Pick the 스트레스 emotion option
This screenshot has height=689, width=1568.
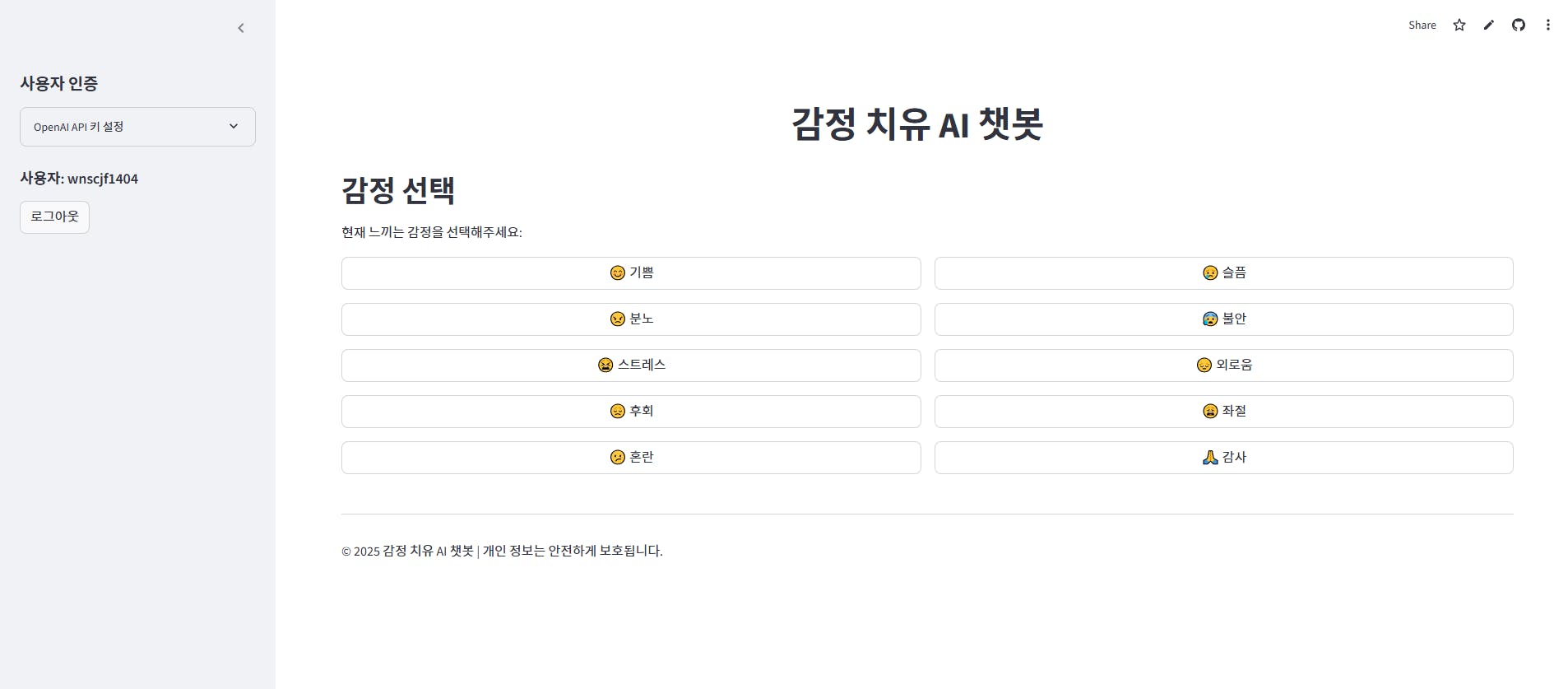(631, 365)
